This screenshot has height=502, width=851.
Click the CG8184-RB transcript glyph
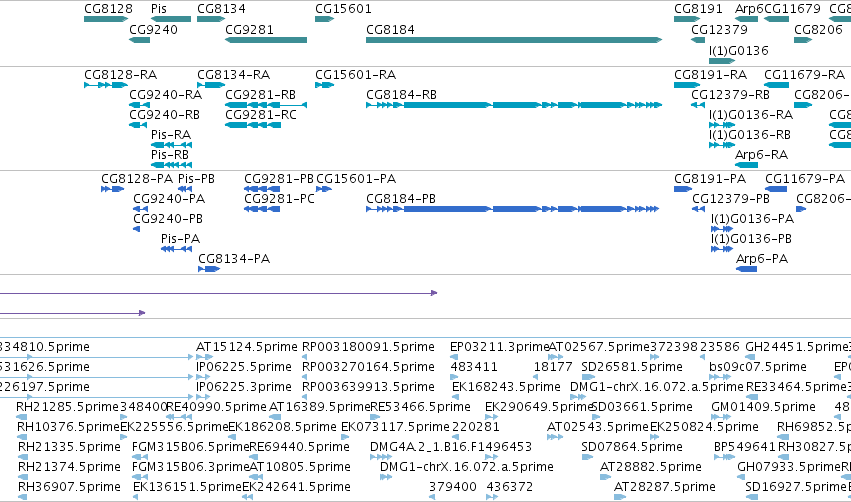514,105
